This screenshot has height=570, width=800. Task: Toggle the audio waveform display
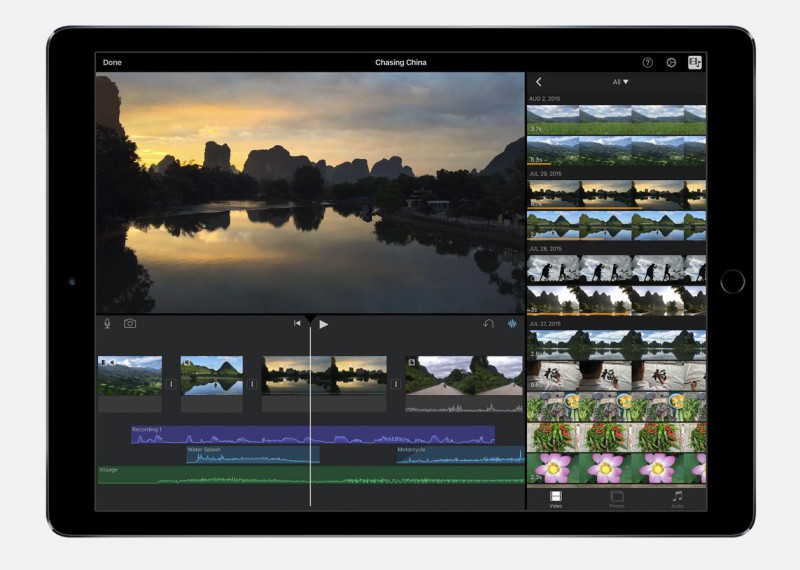(514, 324)
